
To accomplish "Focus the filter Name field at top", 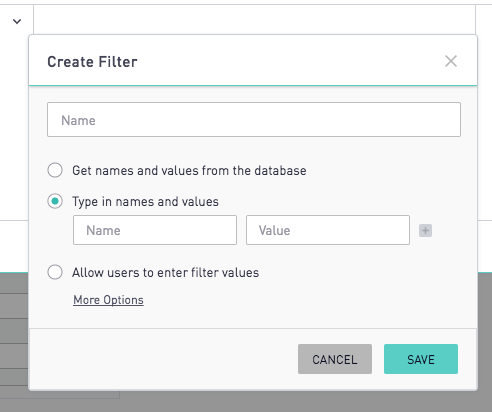I will point(254,120).
